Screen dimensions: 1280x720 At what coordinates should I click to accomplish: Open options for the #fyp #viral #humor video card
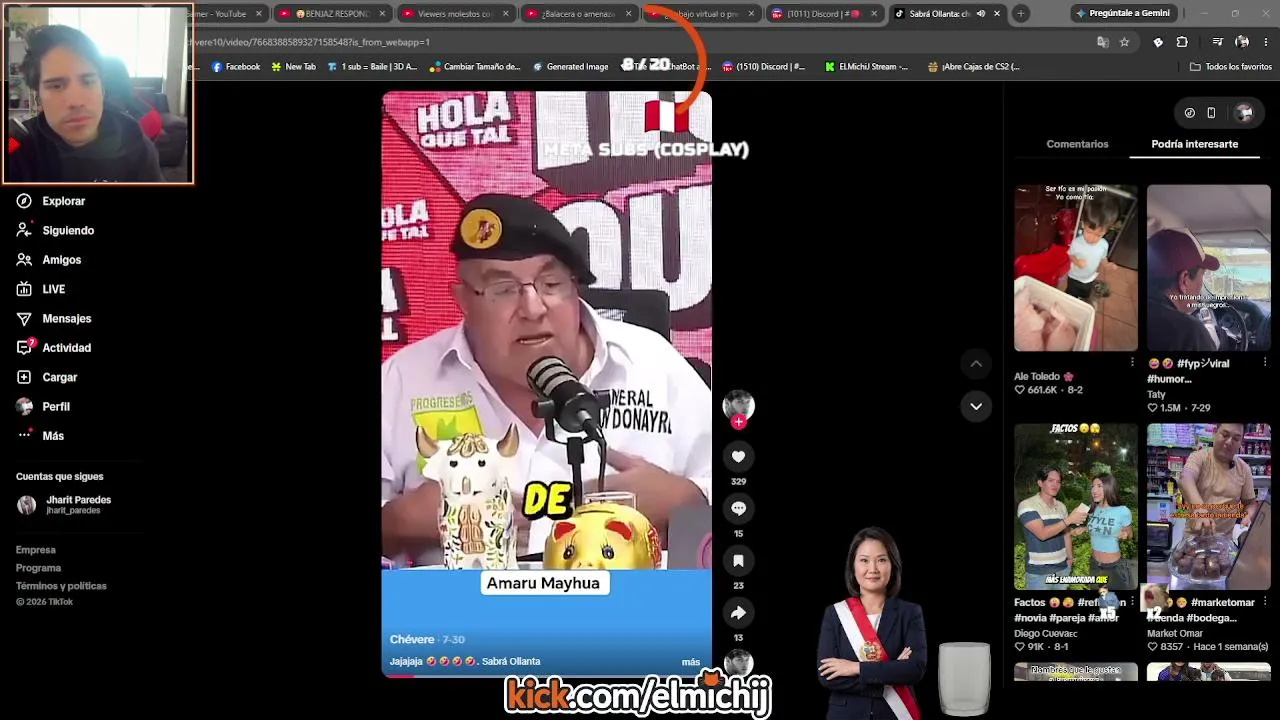point(1265,363)
